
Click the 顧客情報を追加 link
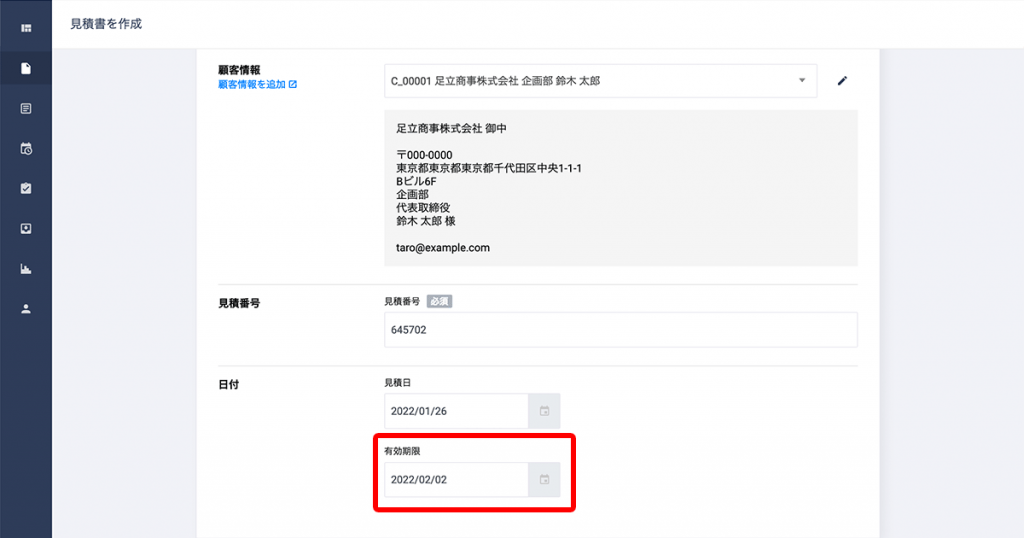(x=257, y=84)
